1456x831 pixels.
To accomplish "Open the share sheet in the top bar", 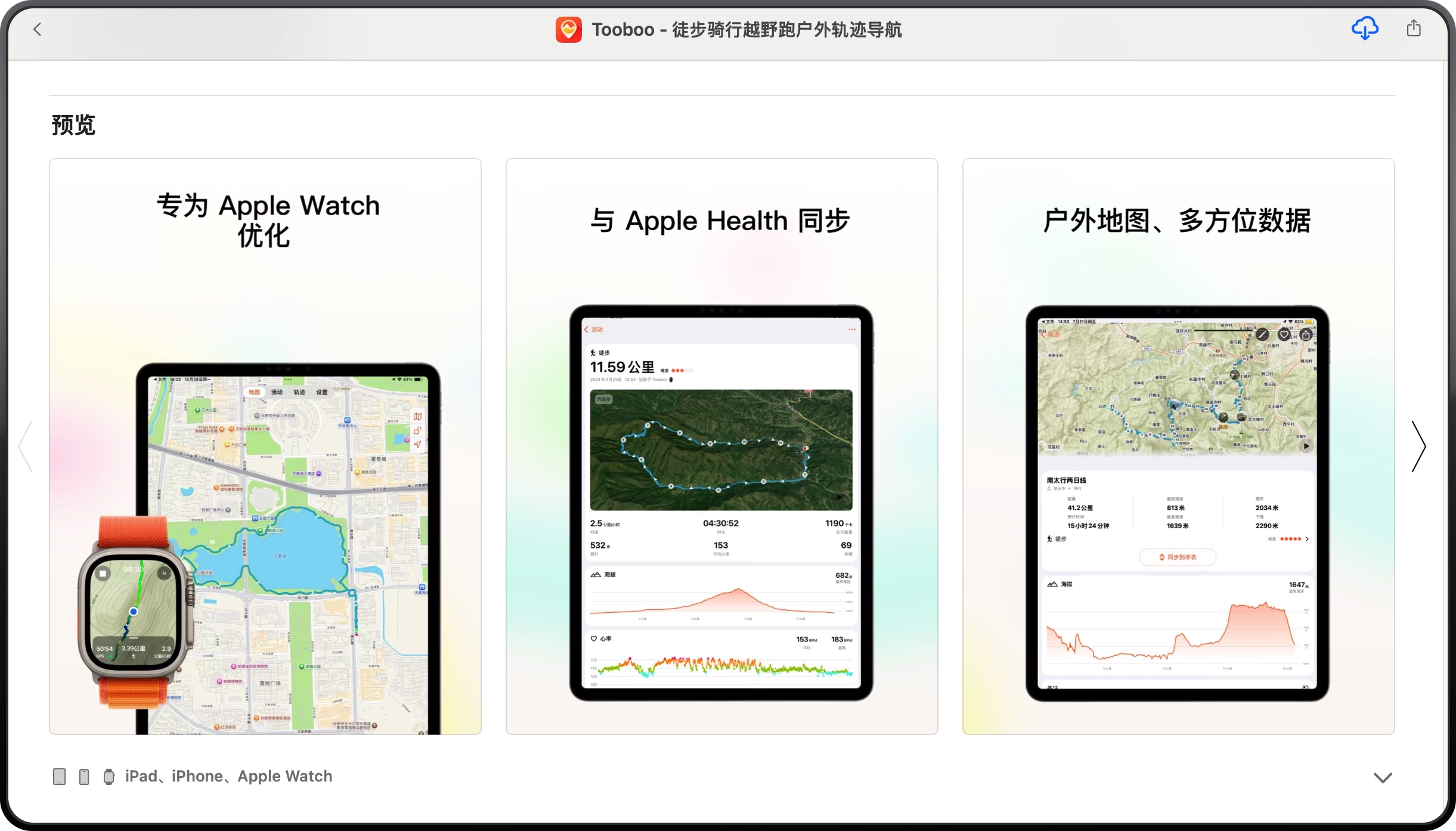I will pos(1414,29).
